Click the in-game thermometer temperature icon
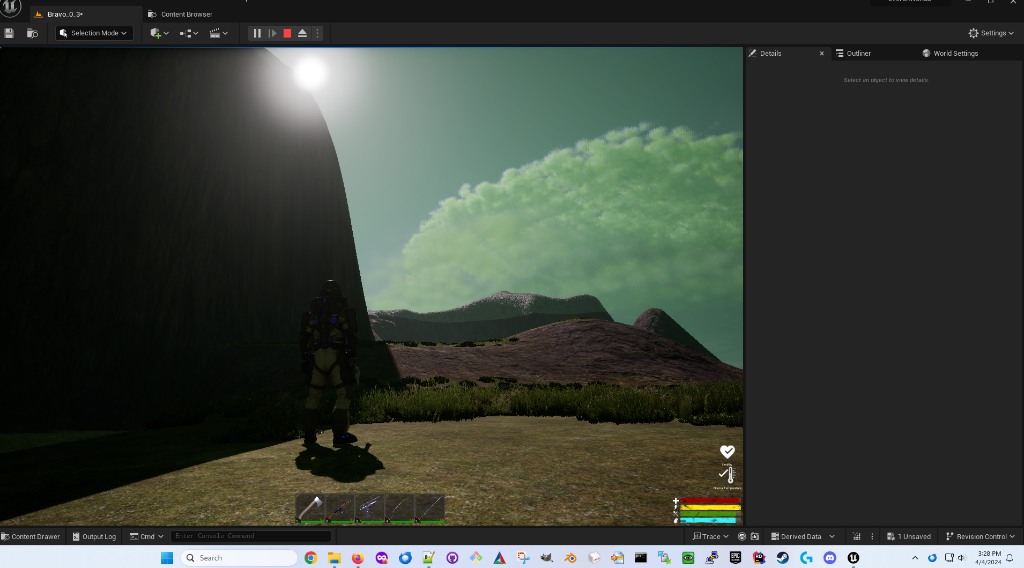Viewport: 1024px width, 568px height. pyautogui.click(x=727, y=475)
